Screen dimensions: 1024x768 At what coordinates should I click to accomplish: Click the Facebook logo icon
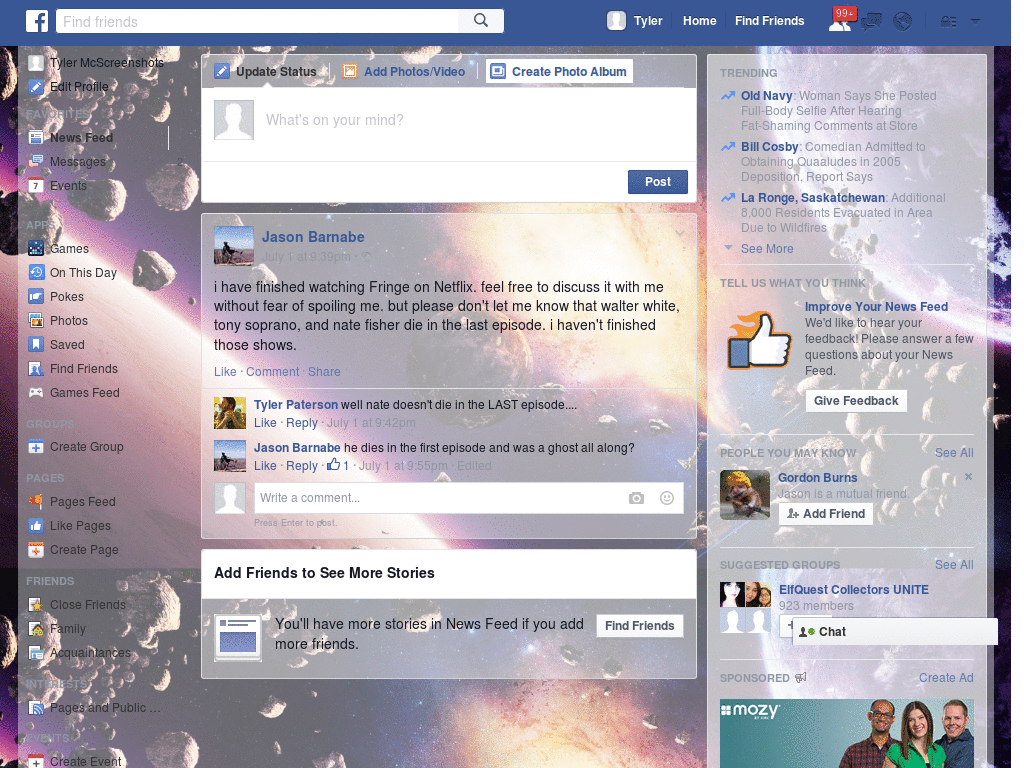[37, 21]
